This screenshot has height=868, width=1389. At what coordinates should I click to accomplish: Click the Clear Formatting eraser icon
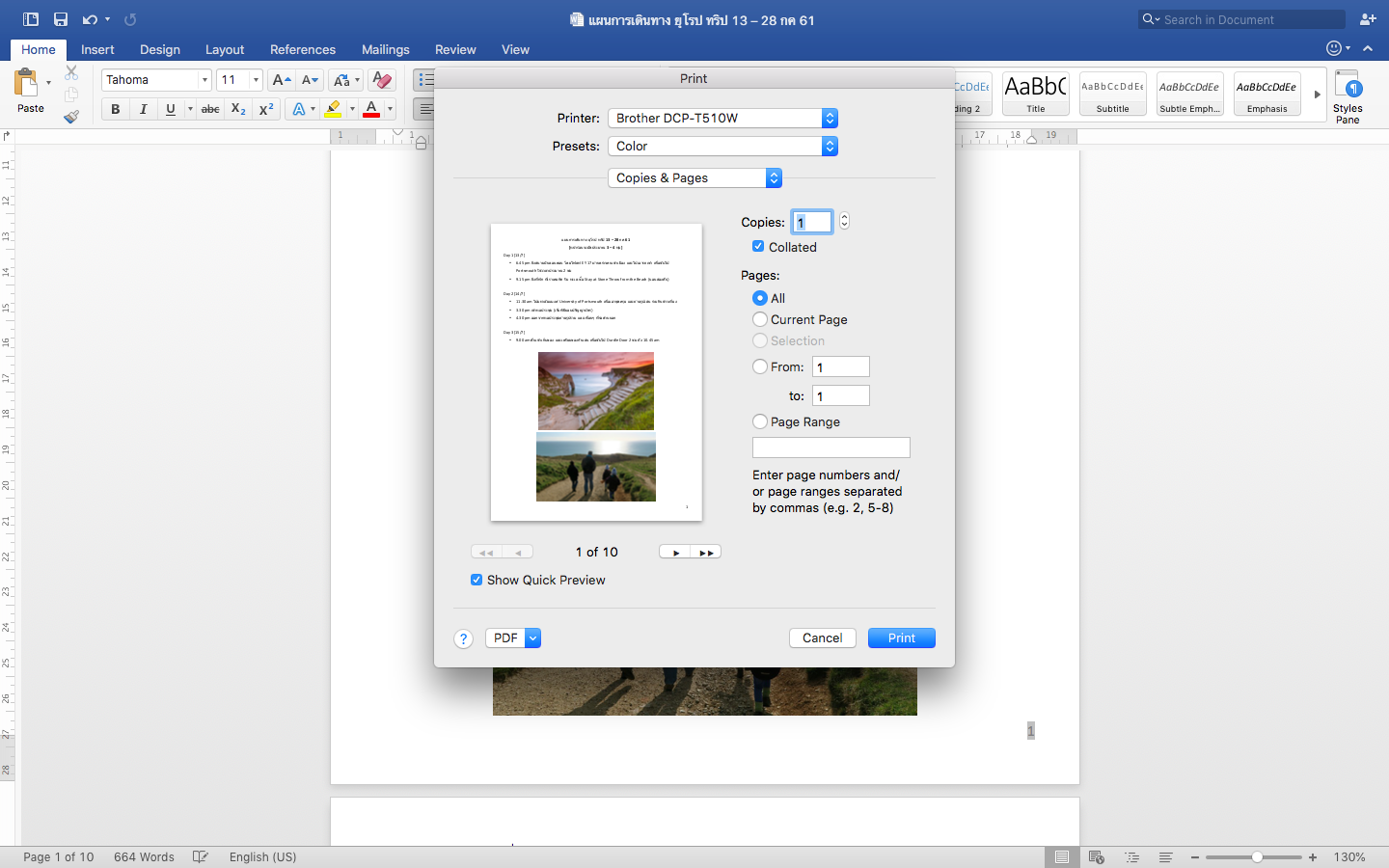click(382, 80)
